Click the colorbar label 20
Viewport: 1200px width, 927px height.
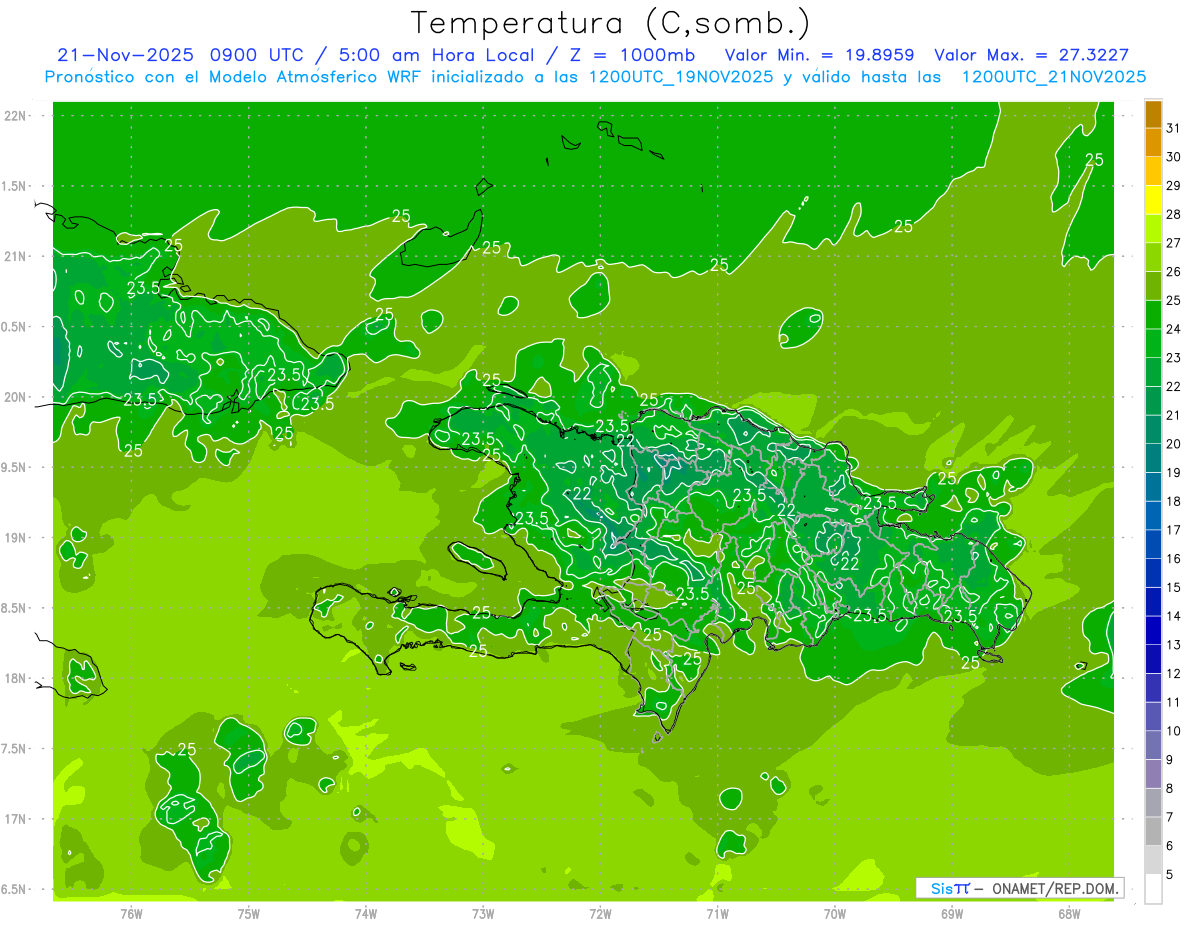coord(1173,444)
